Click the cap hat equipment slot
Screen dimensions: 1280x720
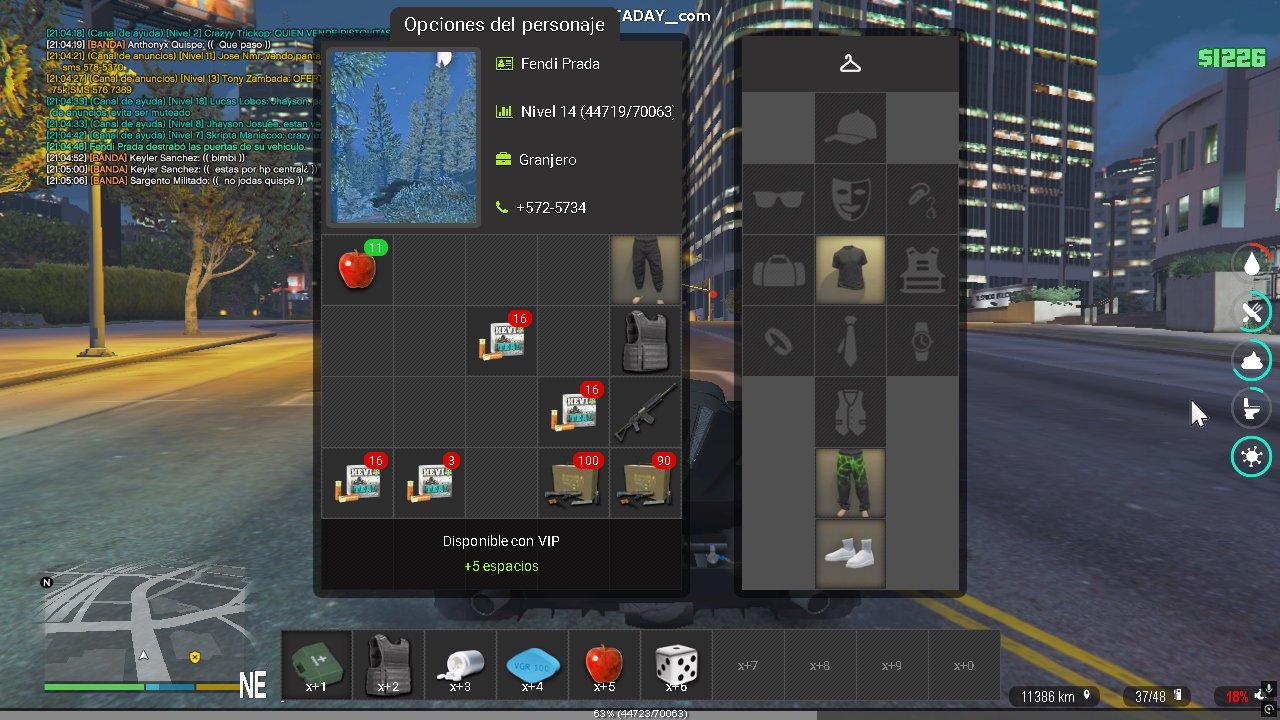coord(850,128)
